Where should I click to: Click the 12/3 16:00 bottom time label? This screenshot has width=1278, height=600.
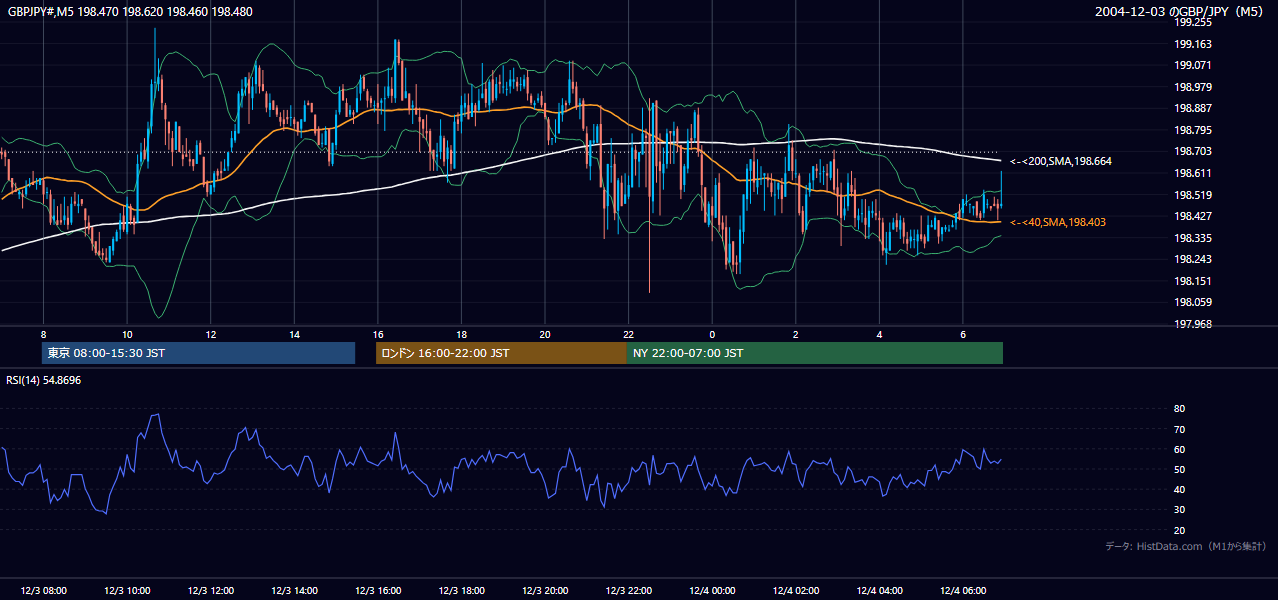click(378, 591)
